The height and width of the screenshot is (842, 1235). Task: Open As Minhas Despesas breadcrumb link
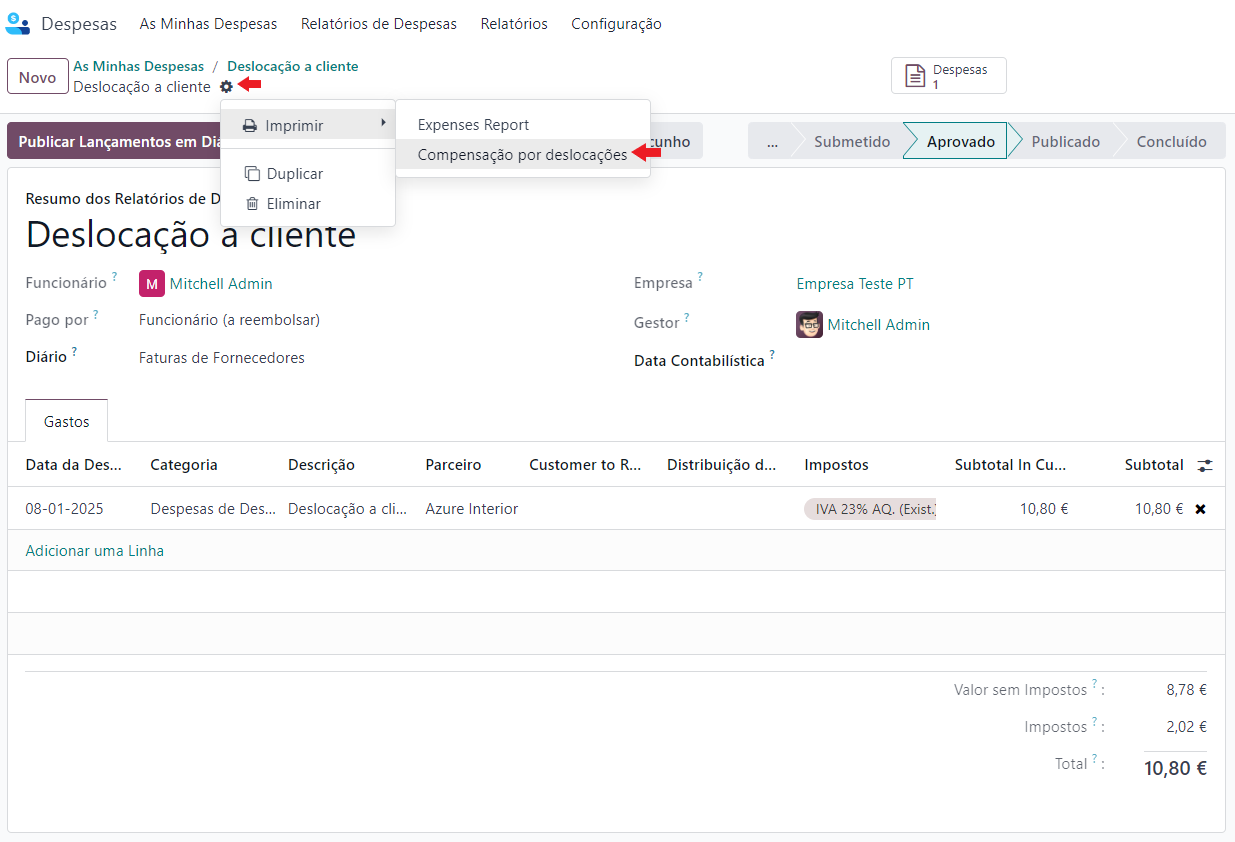138,66
